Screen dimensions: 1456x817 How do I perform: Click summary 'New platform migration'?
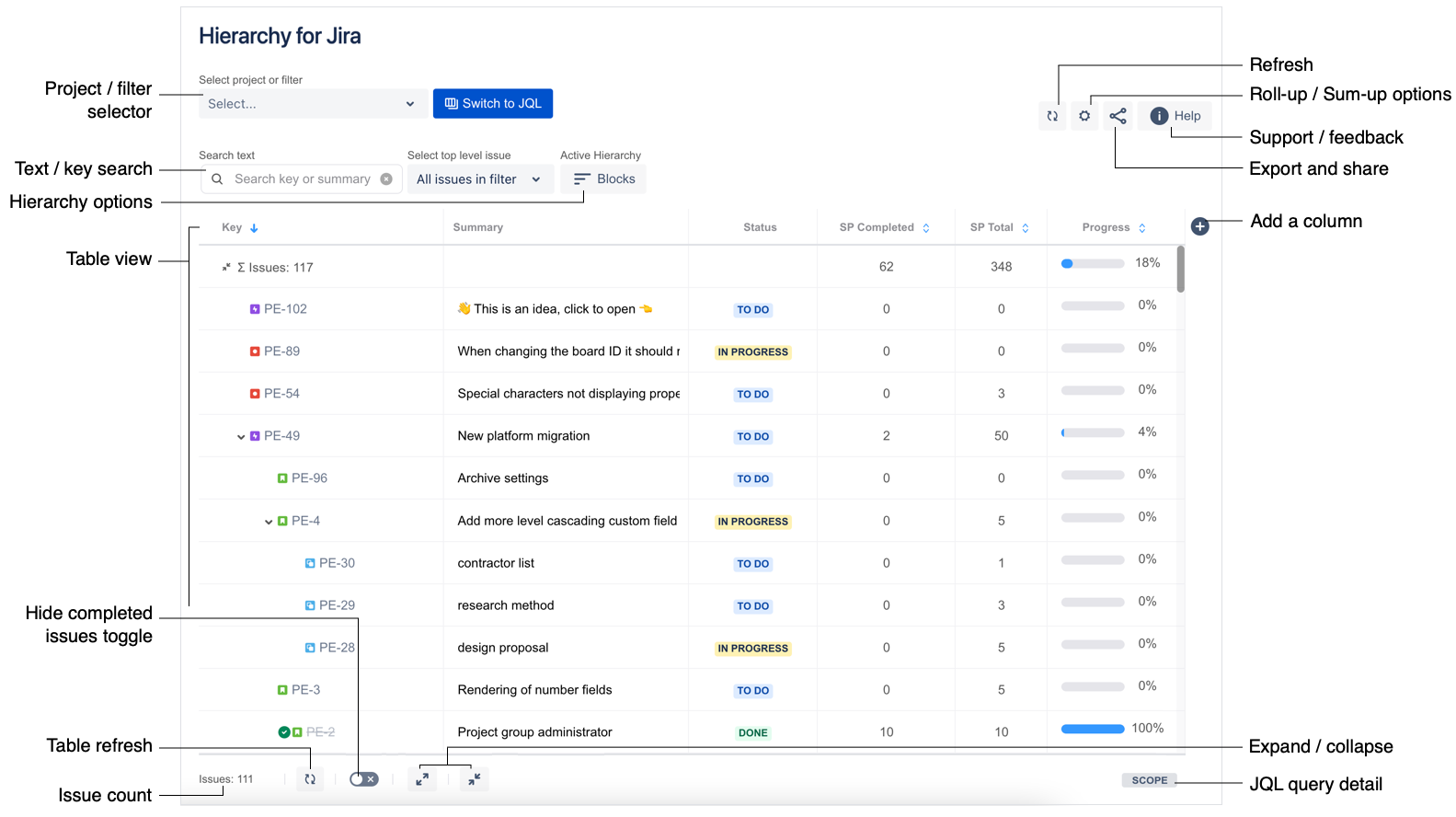[523, 436]
